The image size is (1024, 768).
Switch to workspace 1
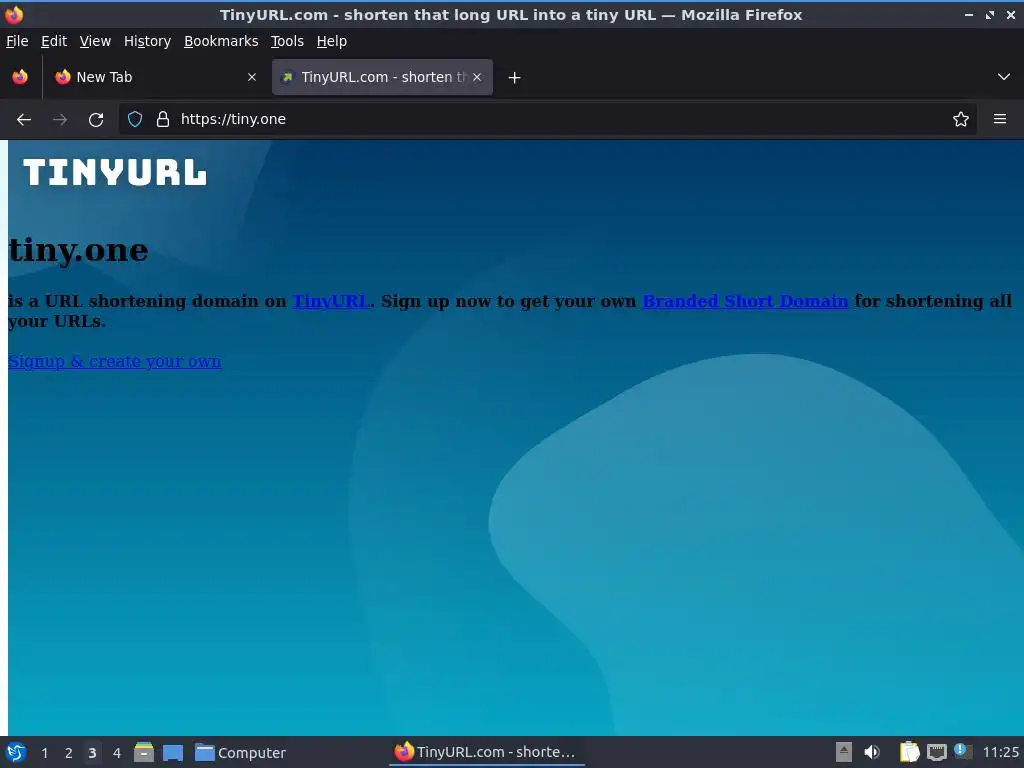[44, 753]
